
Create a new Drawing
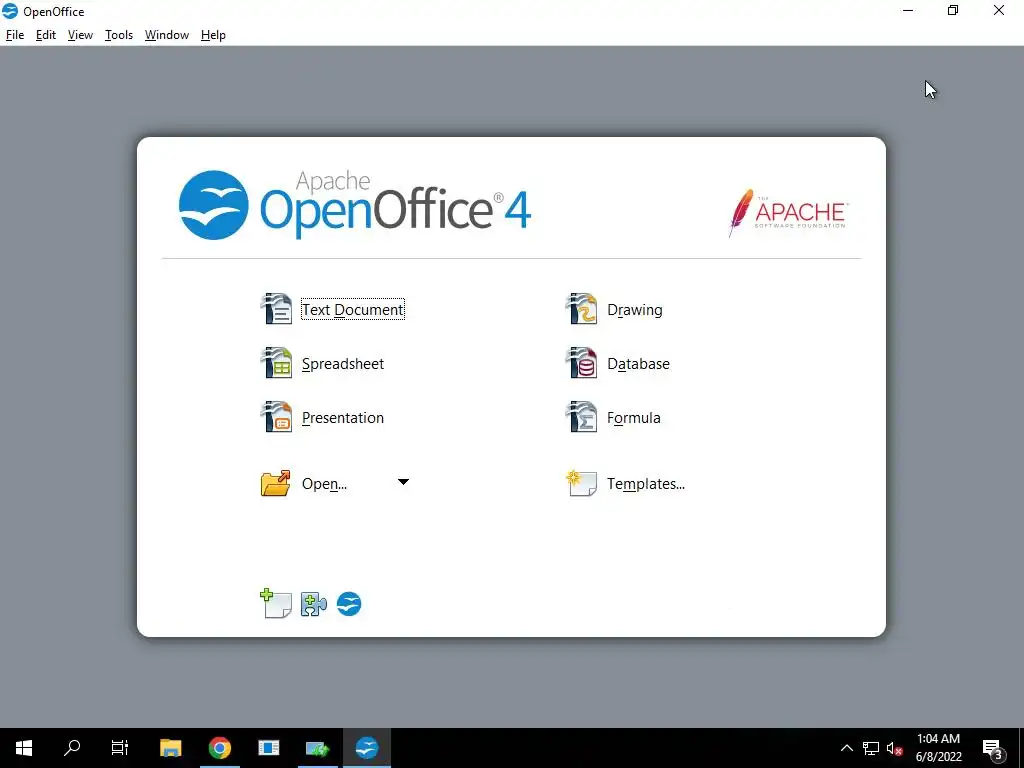pos(635,310)
